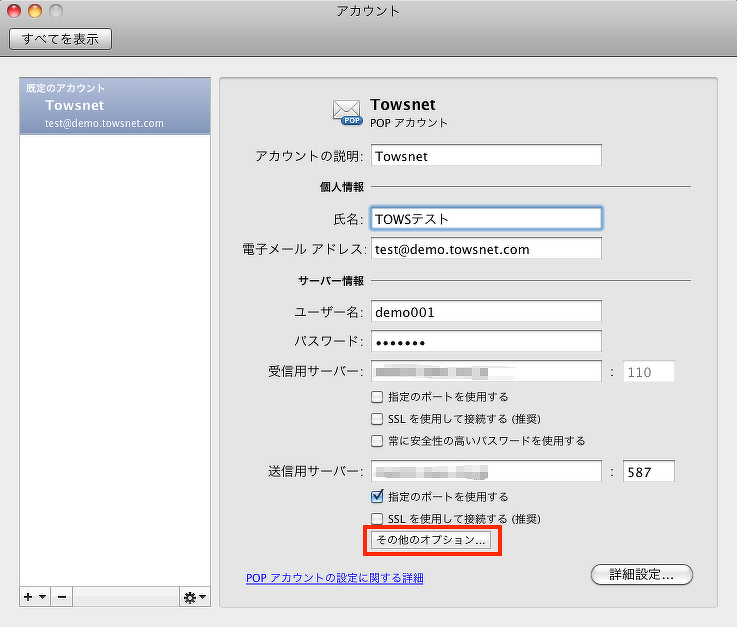
Task: Click the 電子メール アドレス field
Action: pyautogui.click(x=486, y=249)
